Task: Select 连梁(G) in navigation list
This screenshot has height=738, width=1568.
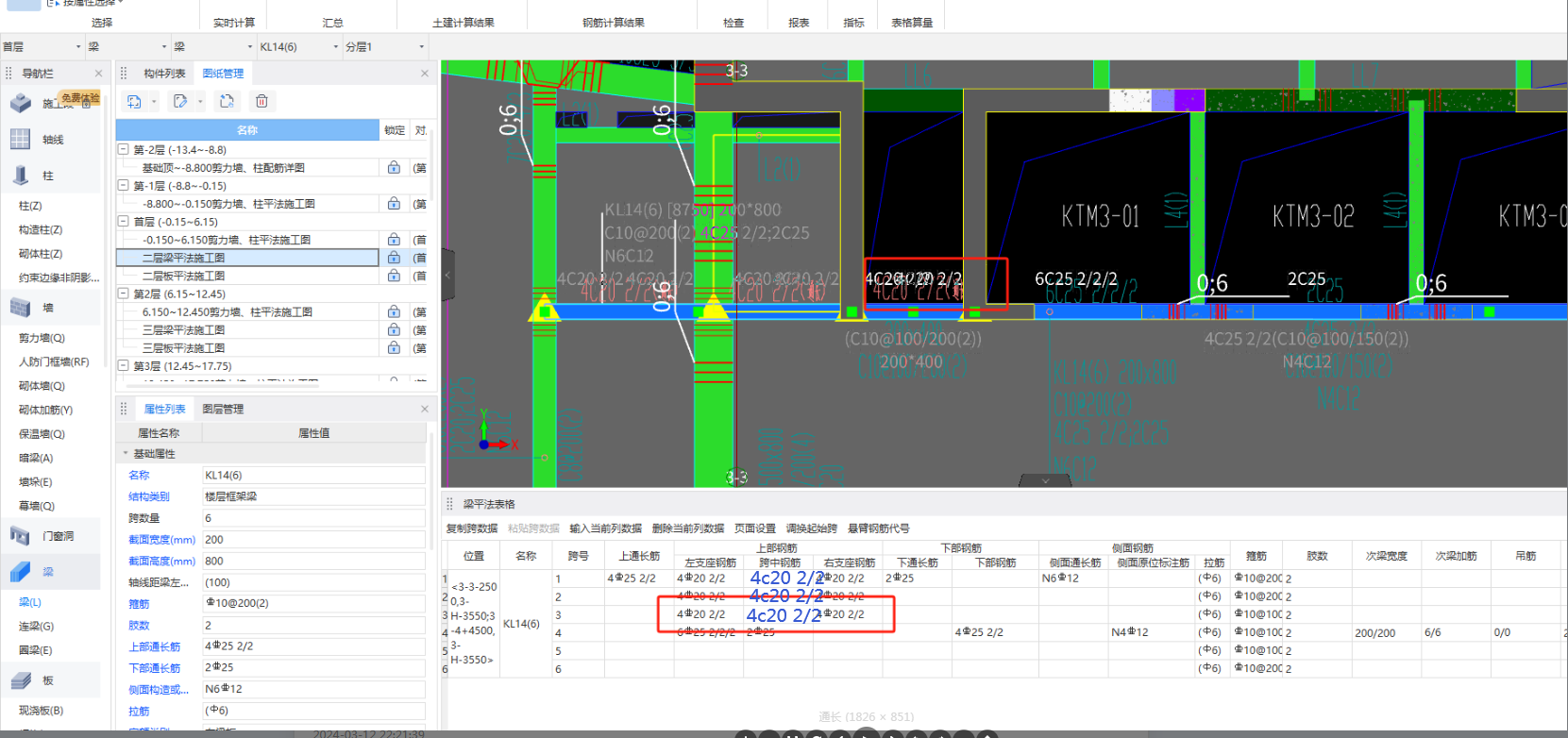Action: point(36,626)
